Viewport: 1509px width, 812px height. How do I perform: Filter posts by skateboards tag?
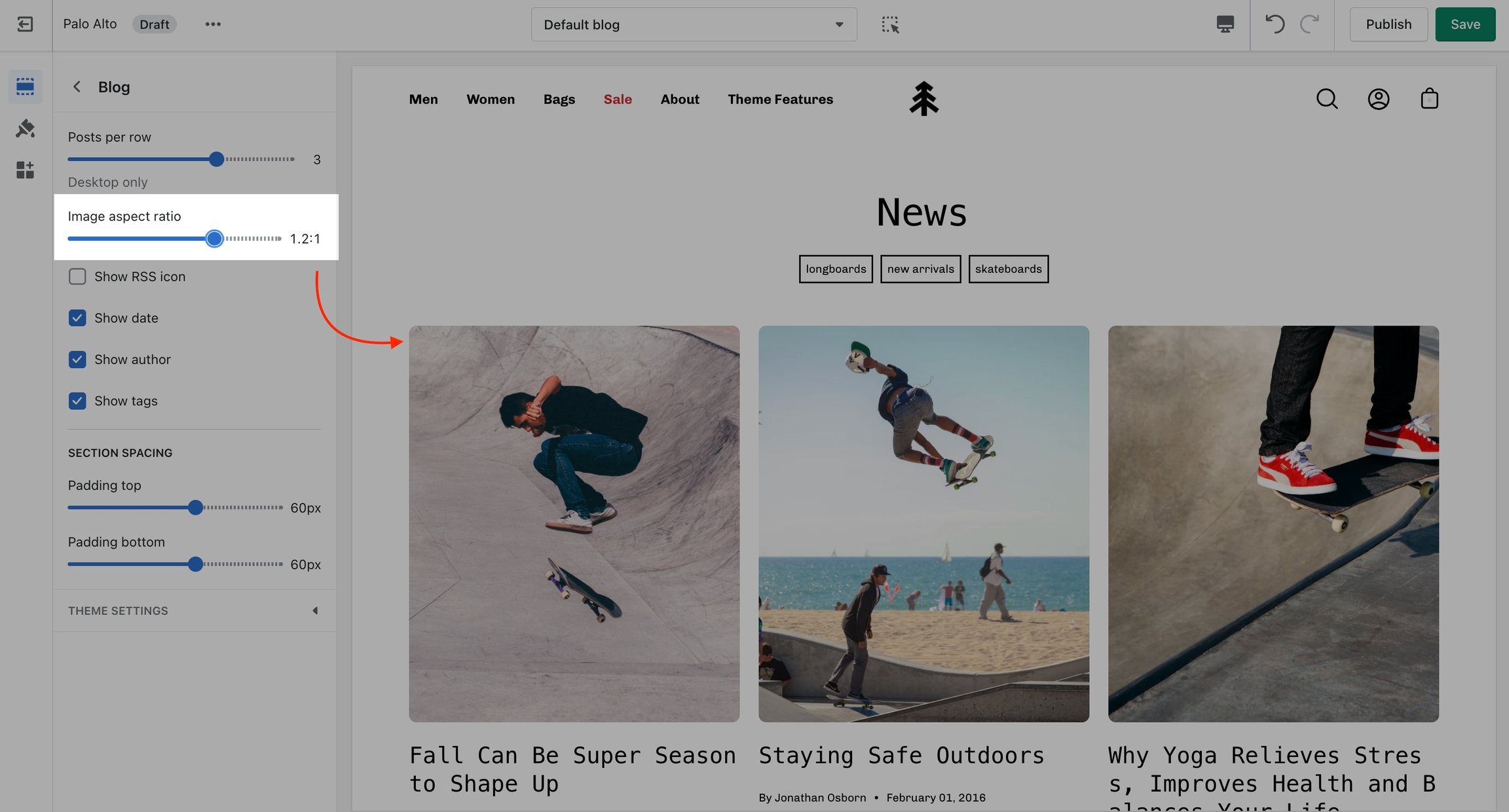point(1008,269)
